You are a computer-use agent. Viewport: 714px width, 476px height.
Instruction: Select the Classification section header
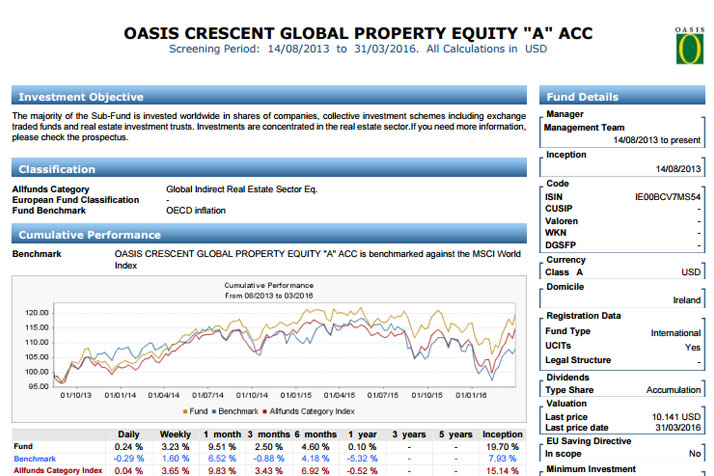pyautogui.click(x=269, y=169)
